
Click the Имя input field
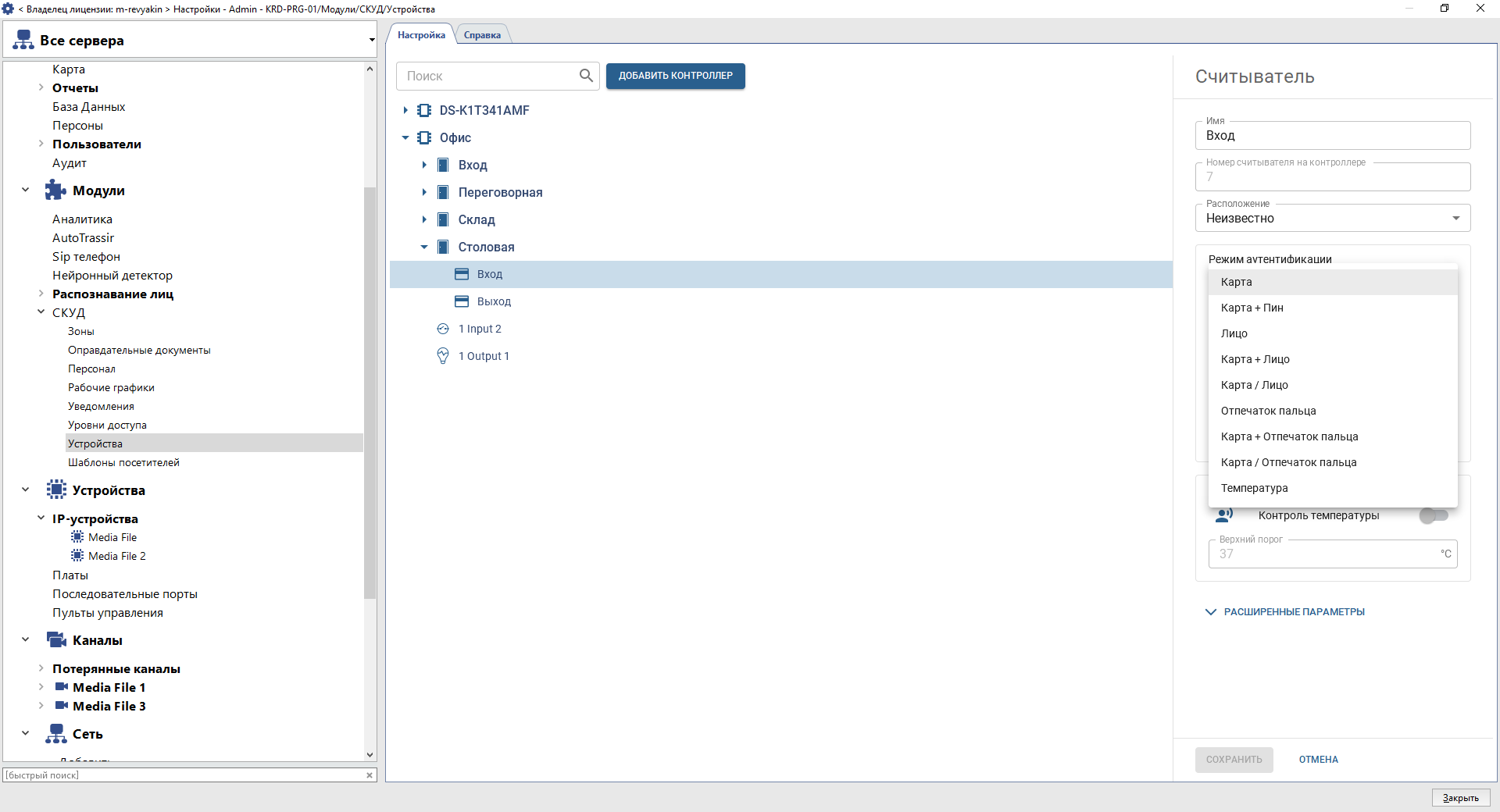tap(1333, 135)
